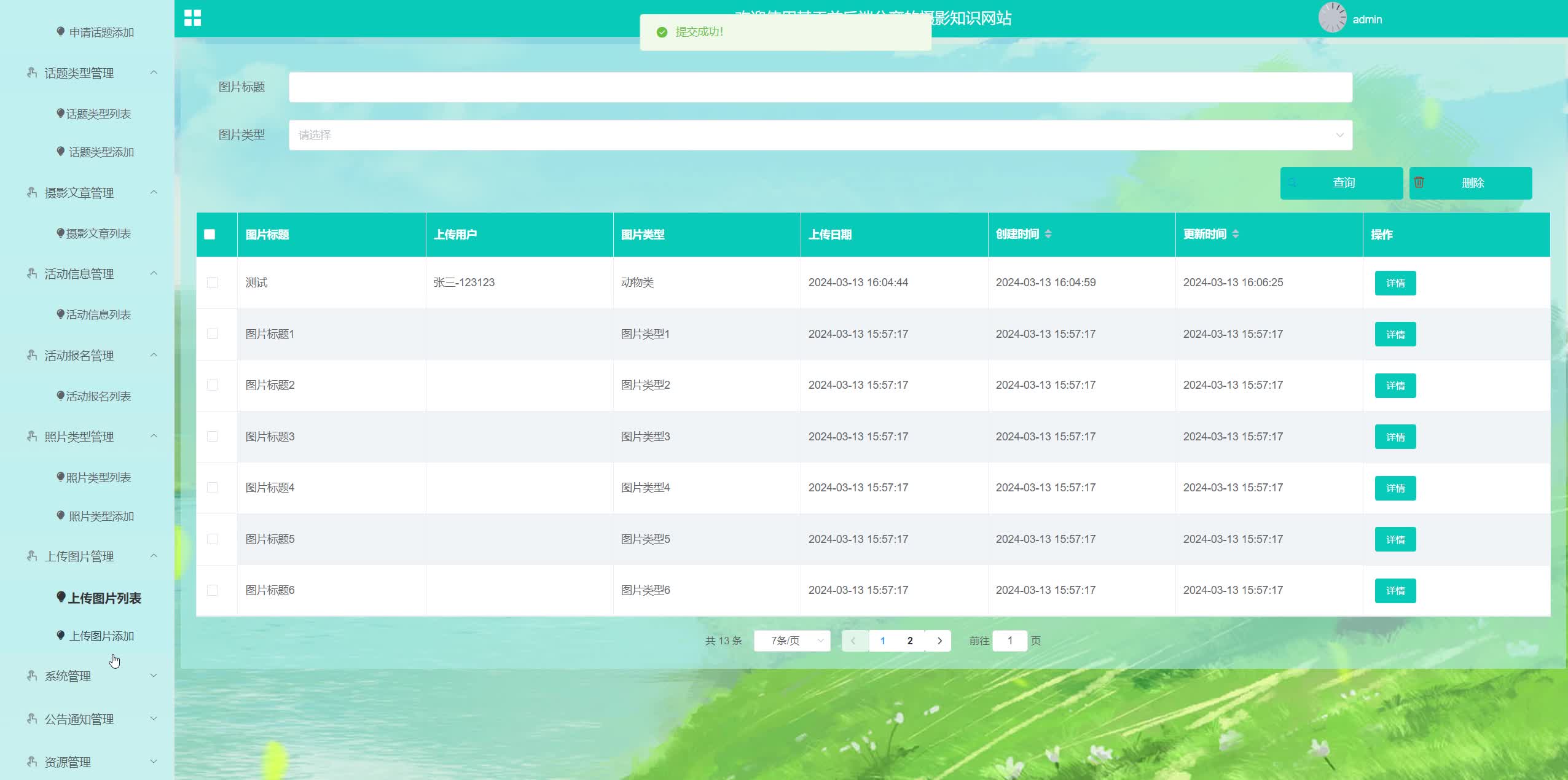Click the bulb icon beside 照片类型添加

[x=60, y=515]
